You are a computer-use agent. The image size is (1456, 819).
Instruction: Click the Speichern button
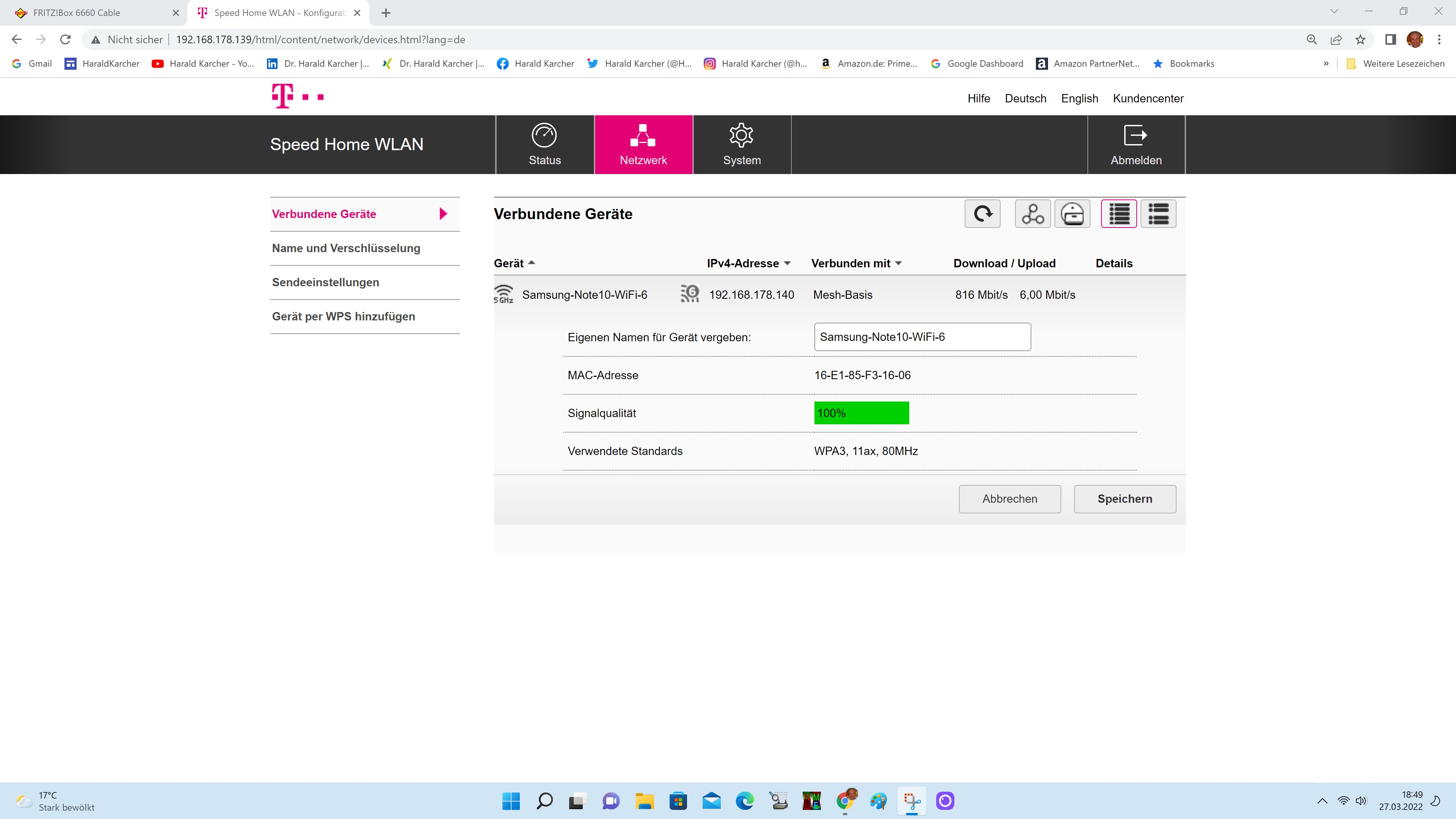[1125, 499]
